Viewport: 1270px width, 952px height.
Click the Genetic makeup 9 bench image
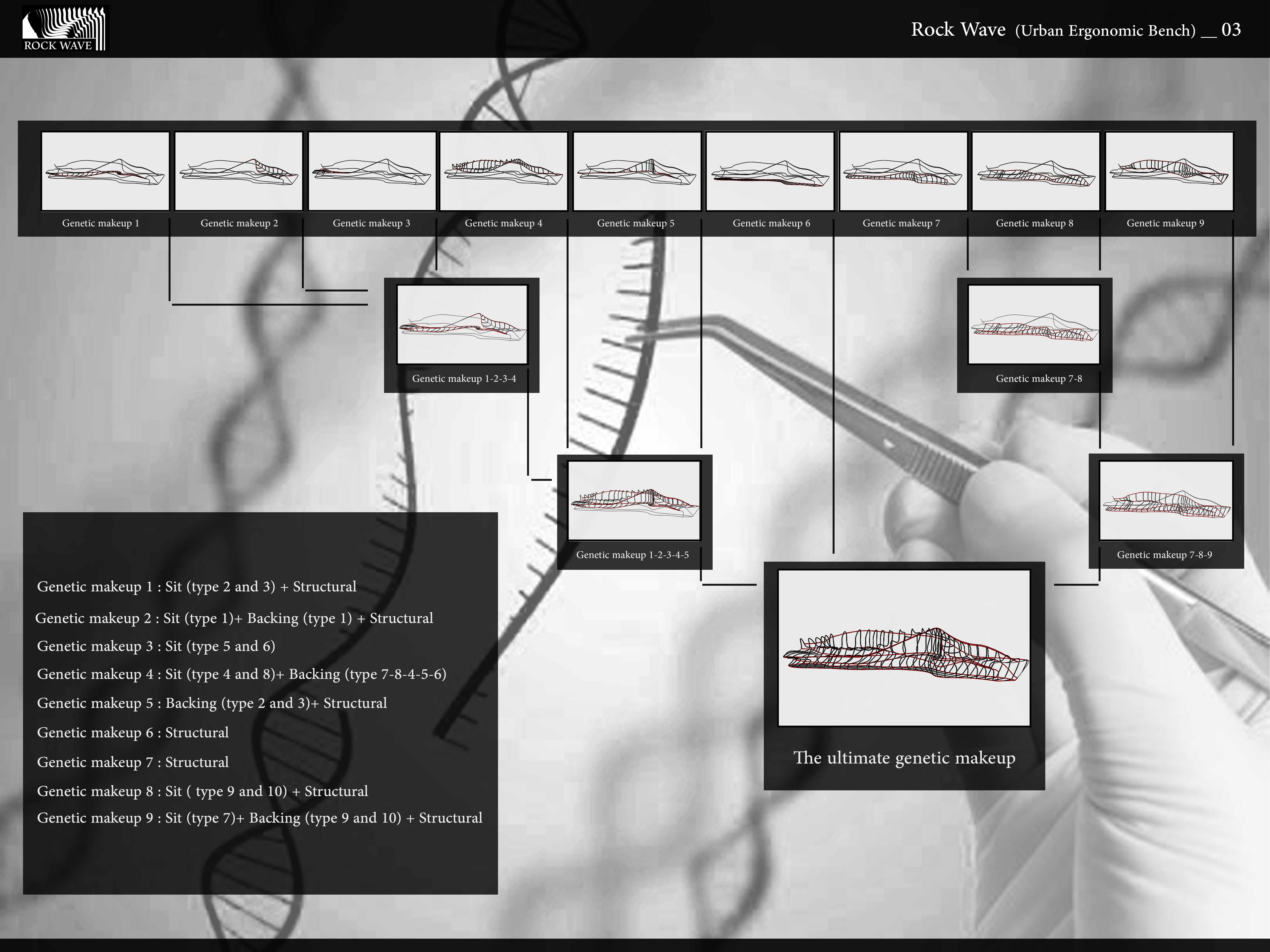[1169, 171]
